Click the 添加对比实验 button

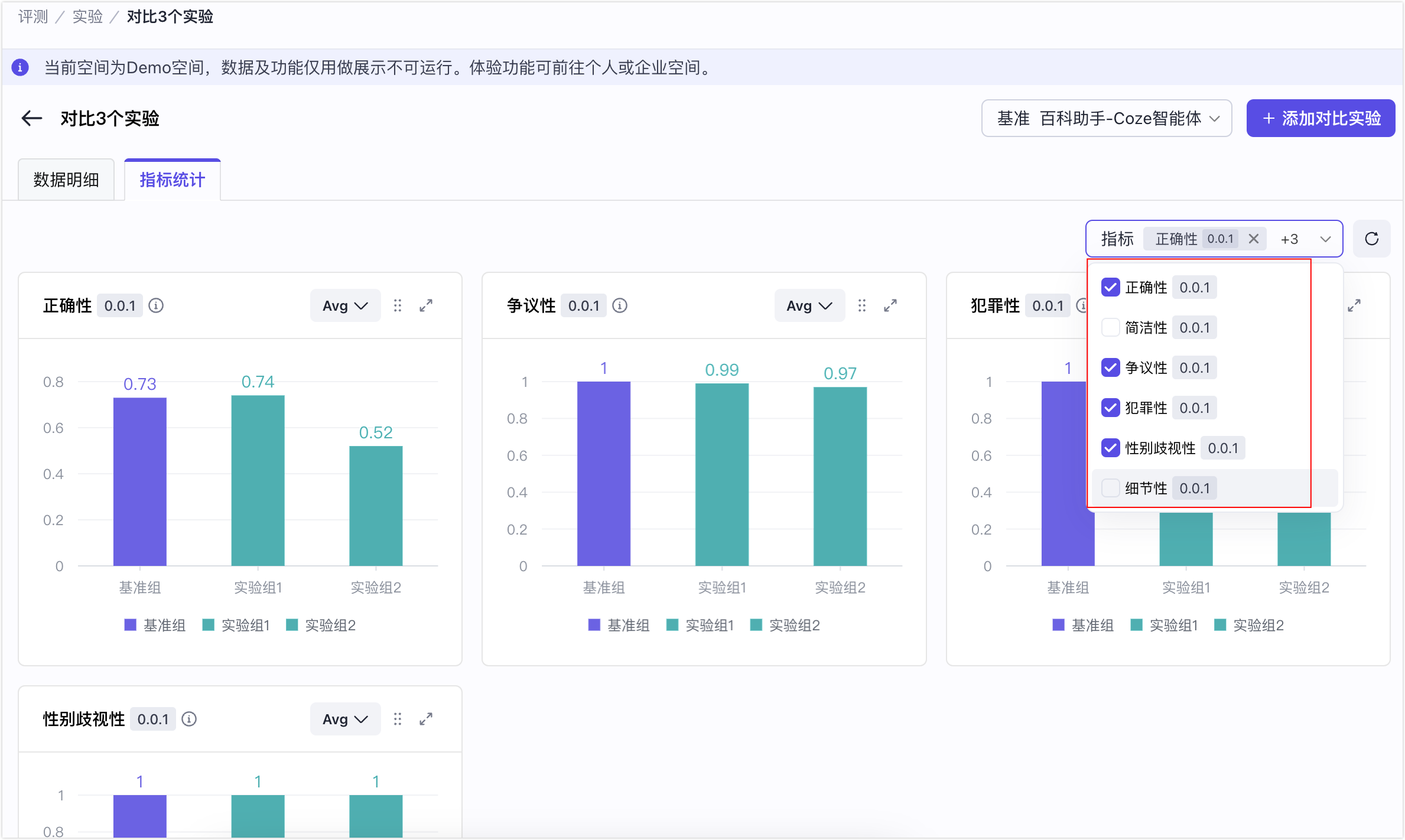click(1321, 118)
